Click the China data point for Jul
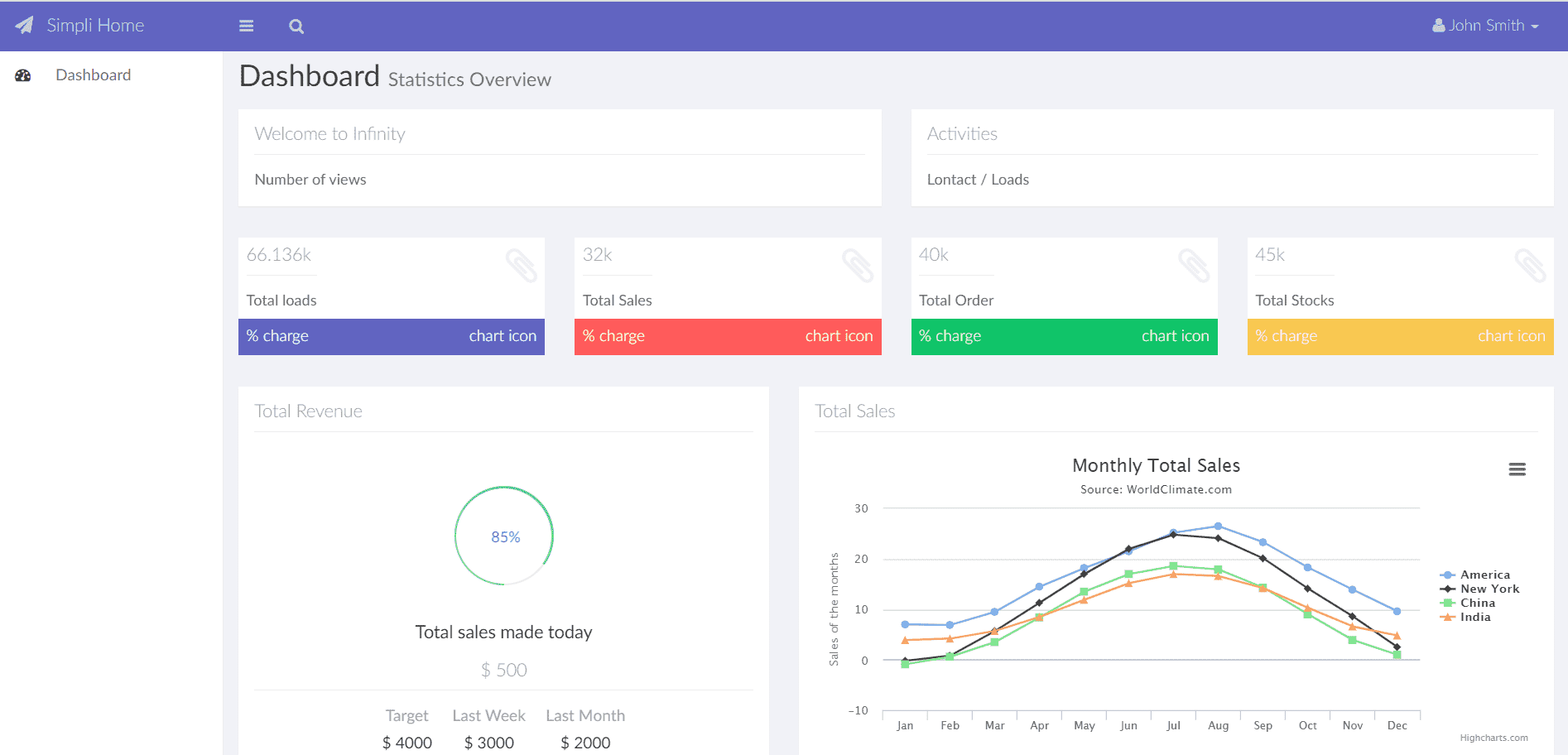This screenshot has width=1568, height=755. pos(1173,566)
